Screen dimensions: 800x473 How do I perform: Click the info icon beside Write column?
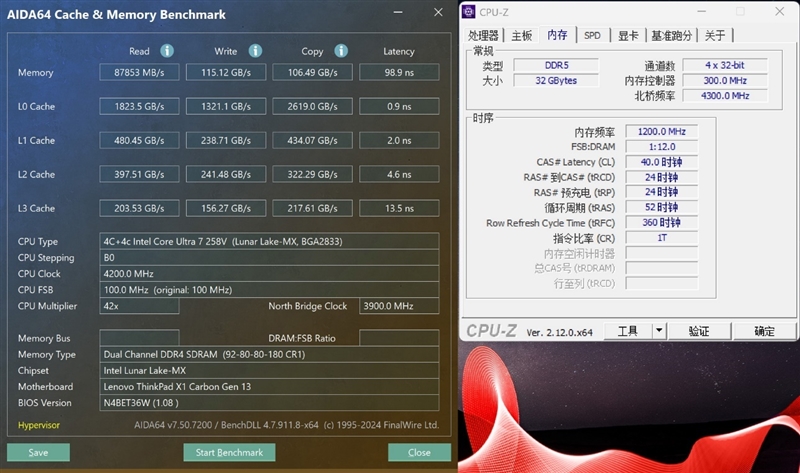[255, 51]
